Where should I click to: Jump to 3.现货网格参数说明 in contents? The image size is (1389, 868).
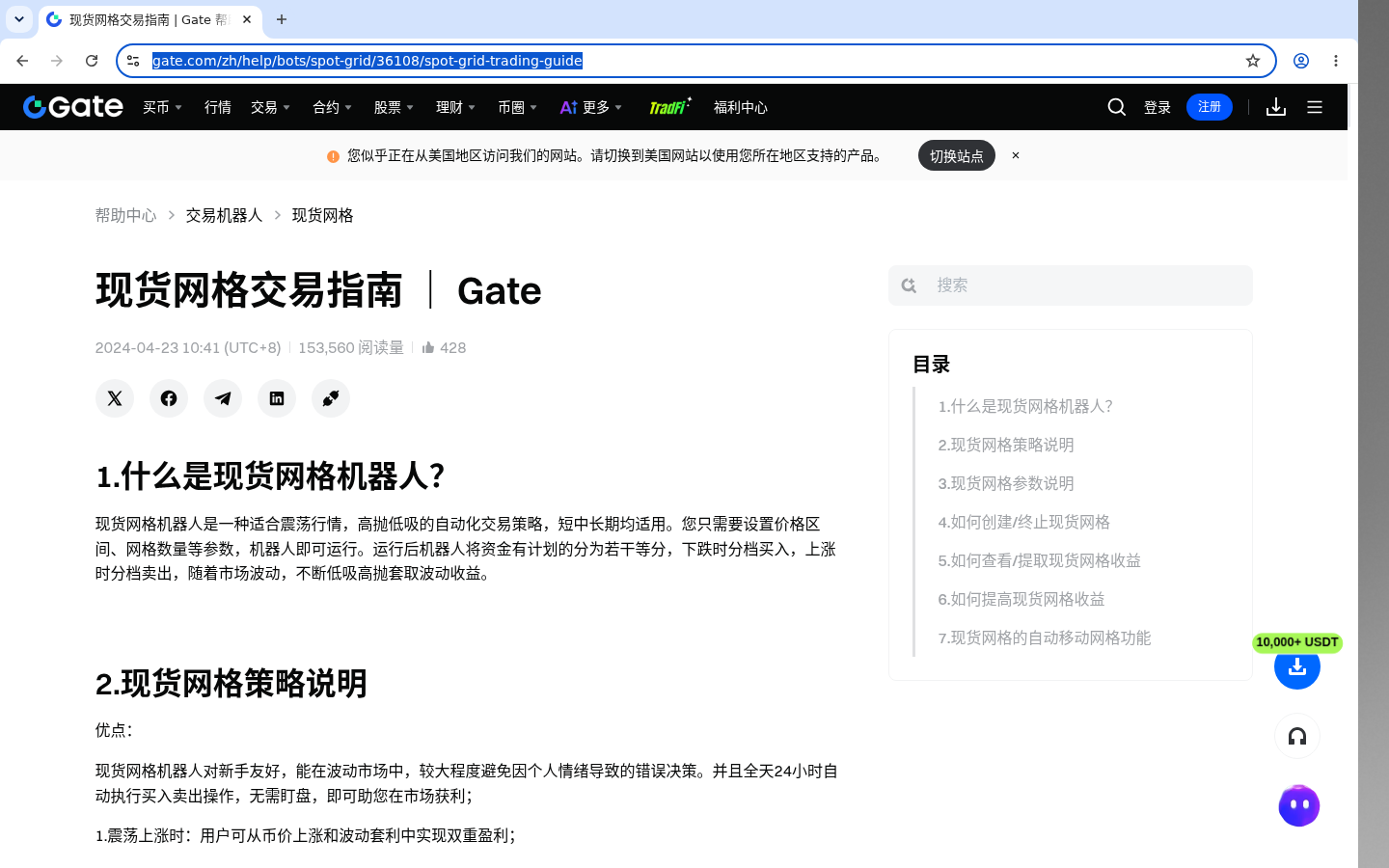tap(1006, 483)
